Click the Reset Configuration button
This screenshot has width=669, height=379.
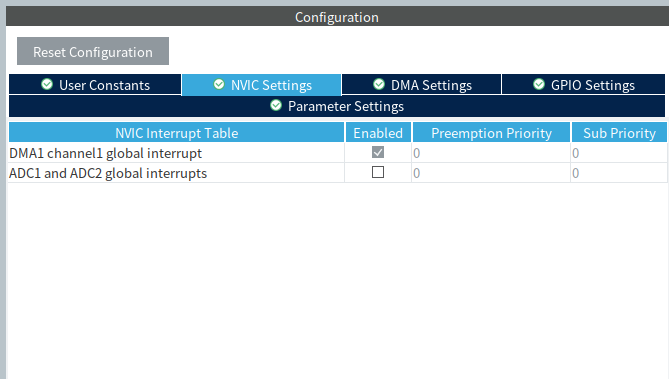pyautogui.click(x=93, y=51)
